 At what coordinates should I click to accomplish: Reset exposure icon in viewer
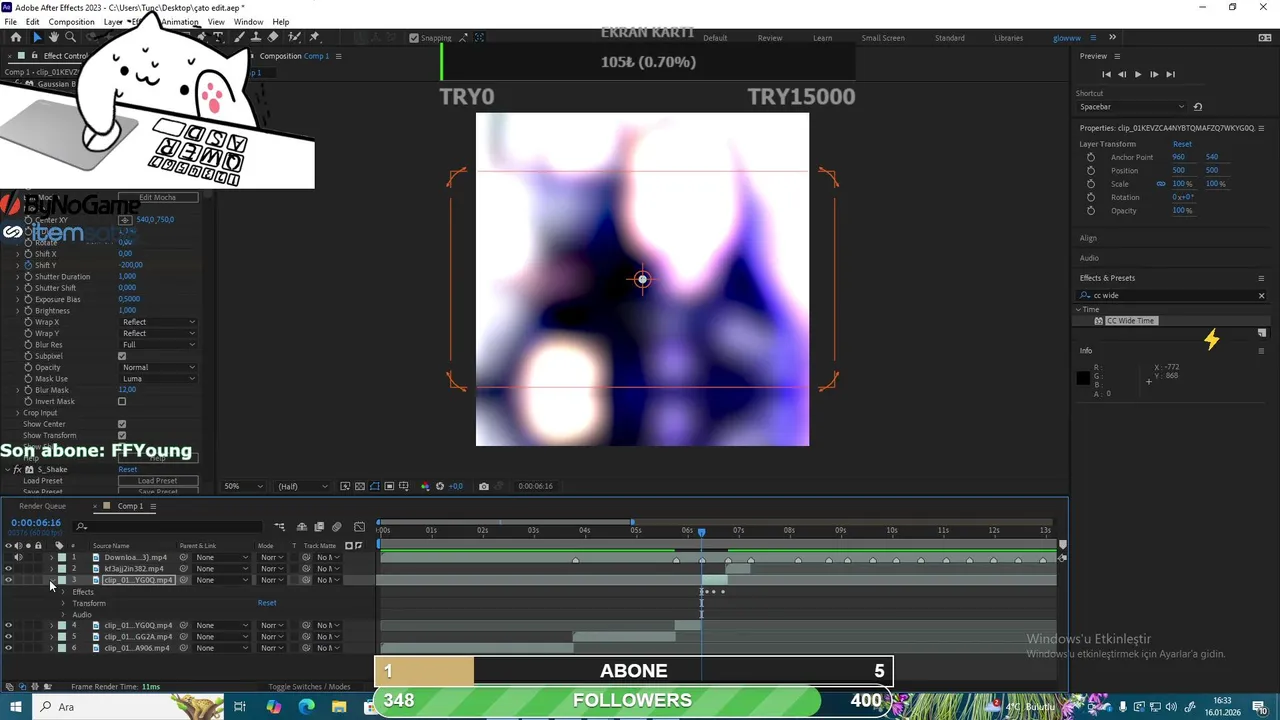[x=440, y=486]
